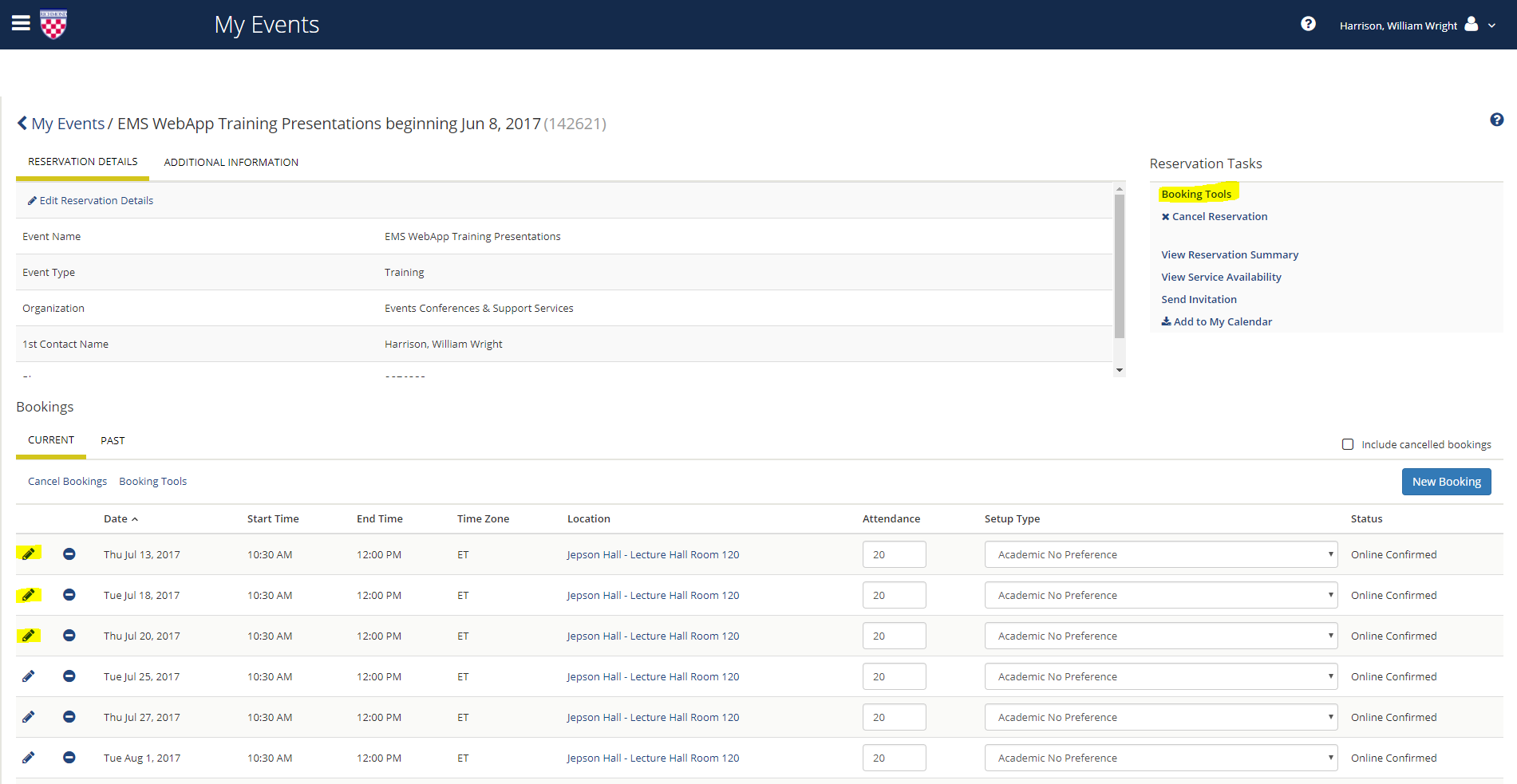This screenshot has width=1517, height=784.
Task: Click the Start Time column header
Action: tap(273, 518)
